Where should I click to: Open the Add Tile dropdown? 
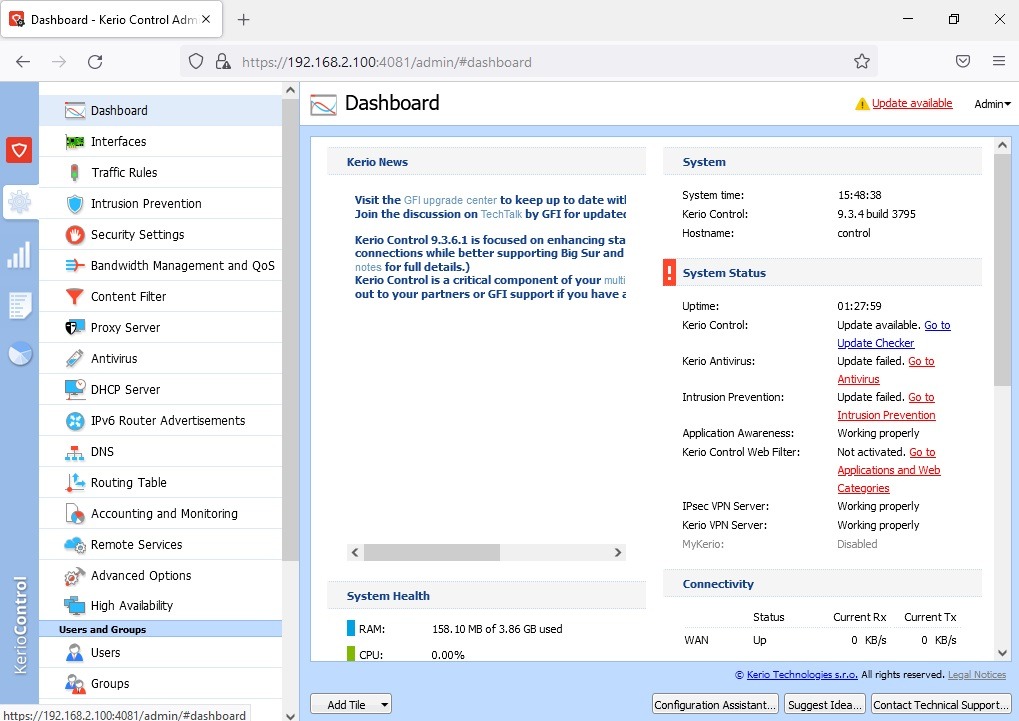tap(350, 705)
